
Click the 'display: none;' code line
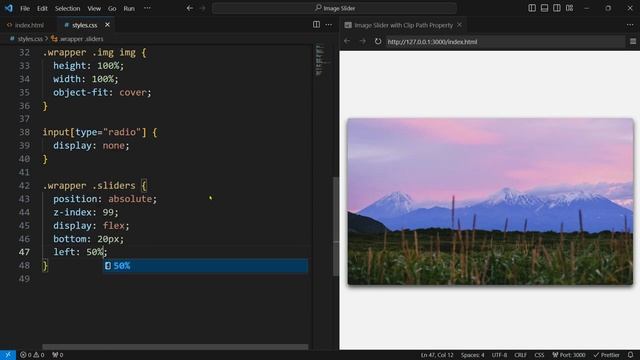click(x=91, y=146)
